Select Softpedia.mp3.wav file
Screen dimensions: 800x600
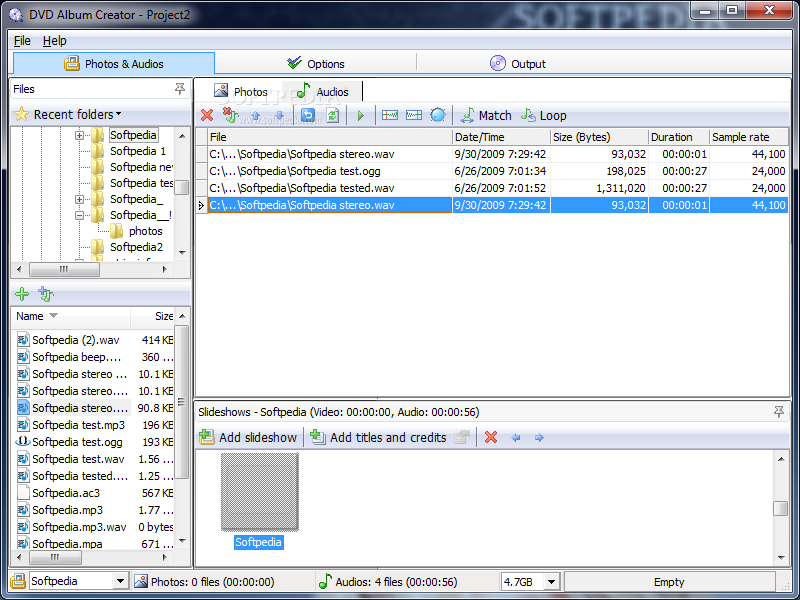tap(79, 527)
